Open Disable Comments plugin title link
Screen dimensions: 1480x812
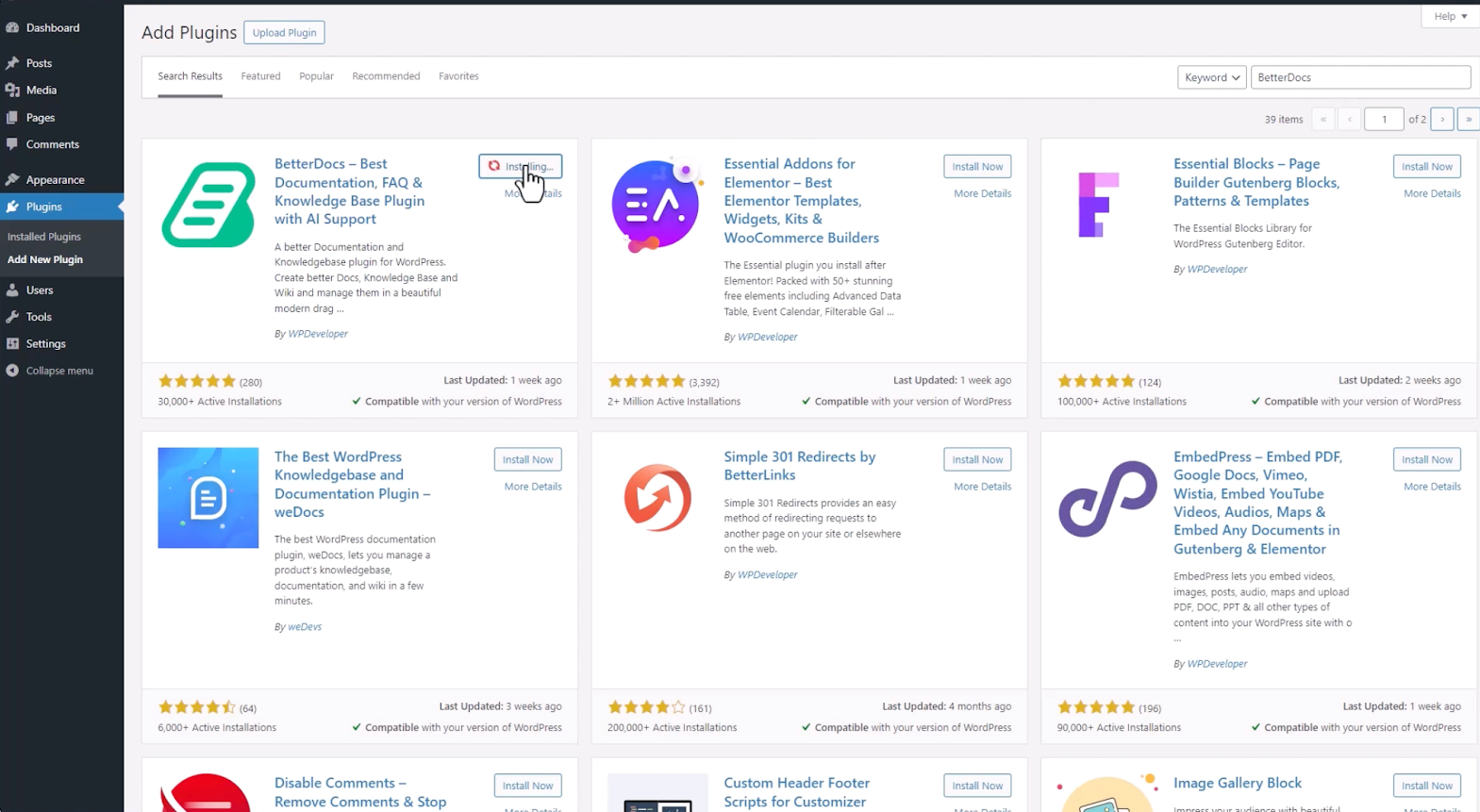pos(360,792)
